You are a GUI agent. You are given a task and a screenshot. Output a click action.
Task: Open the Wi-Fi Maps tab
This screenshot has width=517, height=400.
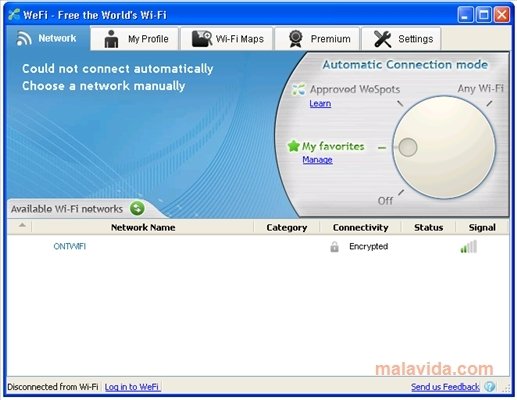[x=227, y=39]
